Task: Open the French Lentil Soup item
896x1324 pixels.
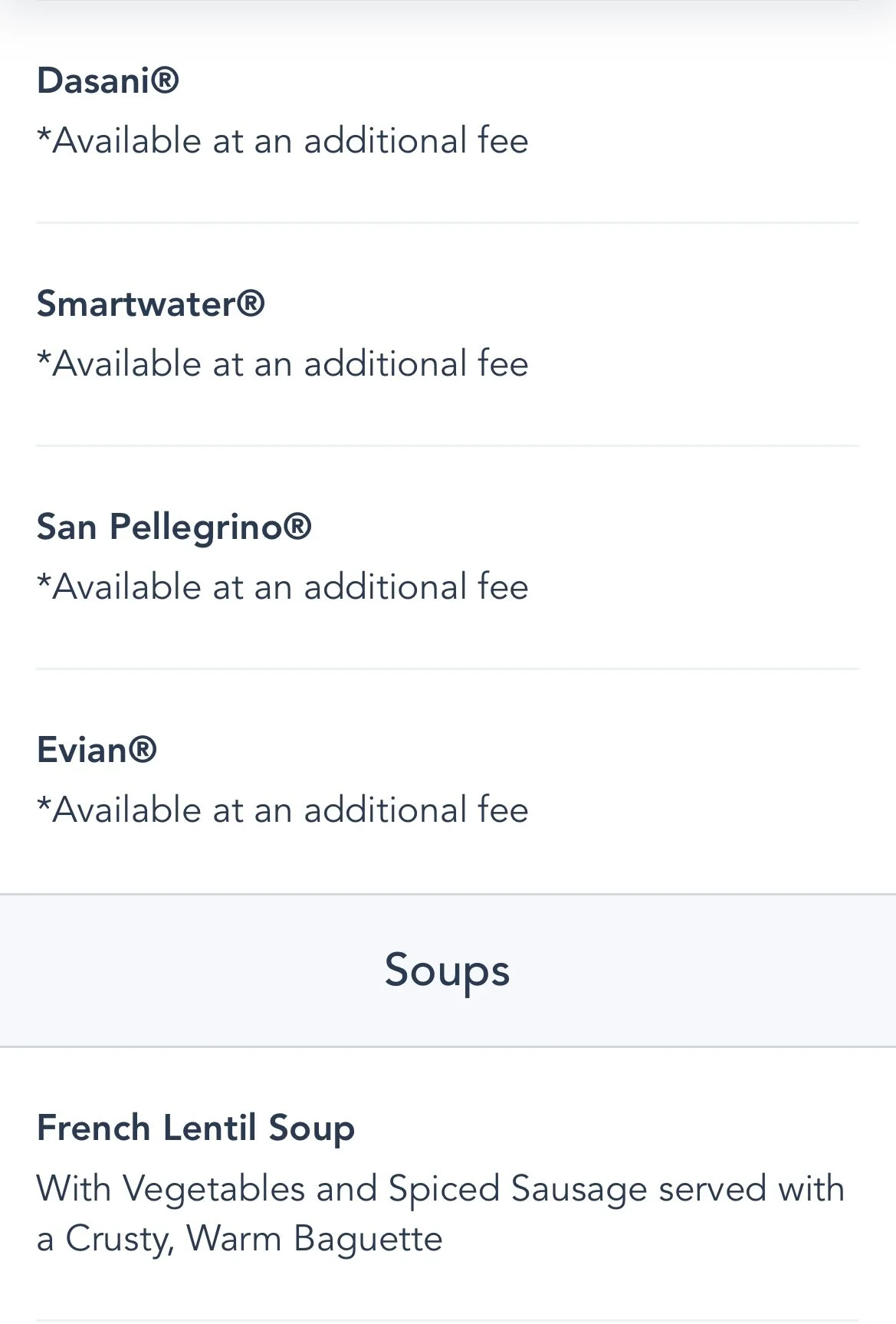Action: coord(195,1129)
